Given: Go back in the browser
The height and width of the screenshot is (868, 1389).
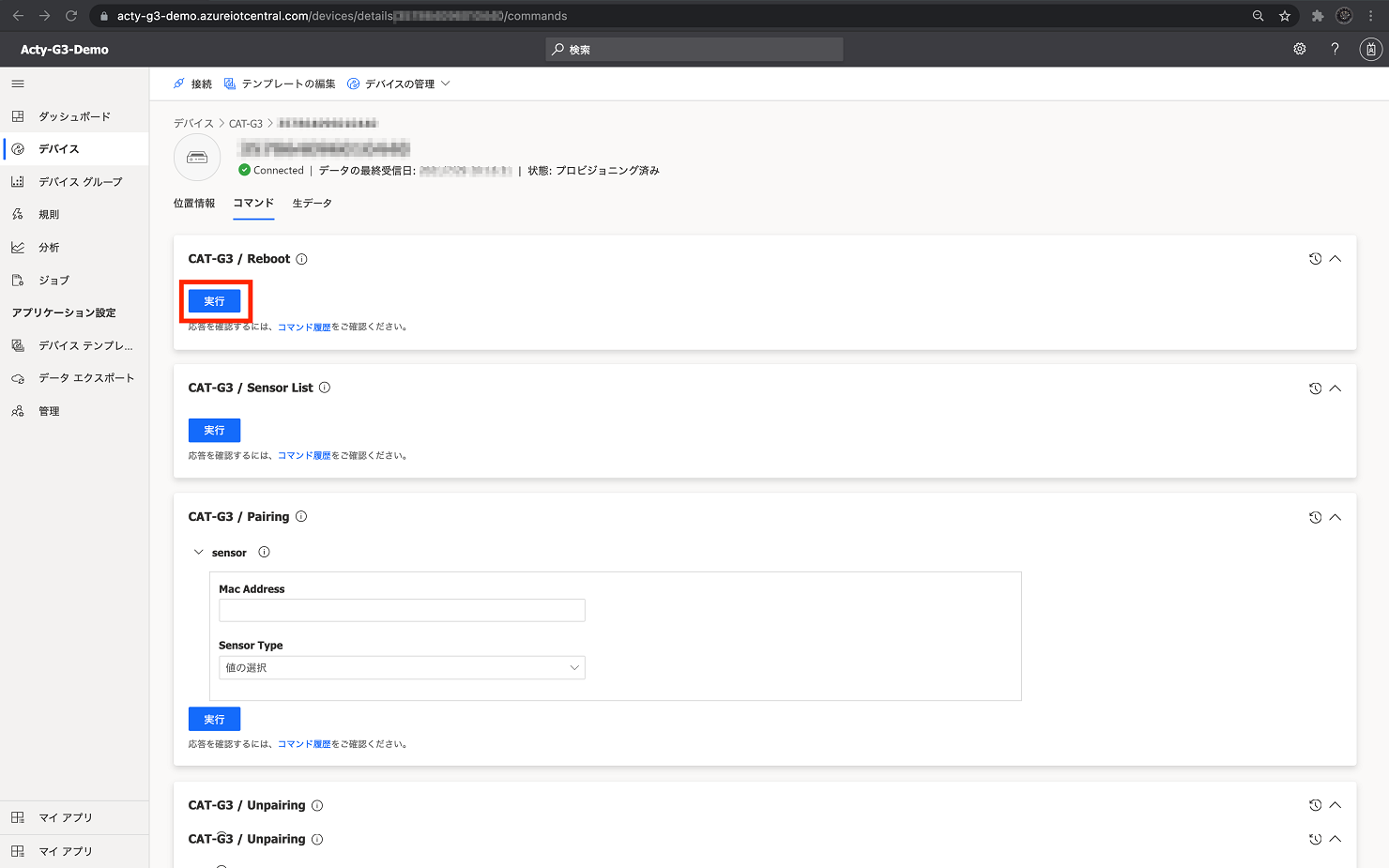Looking at the screenshot, I should coord(18,16).
